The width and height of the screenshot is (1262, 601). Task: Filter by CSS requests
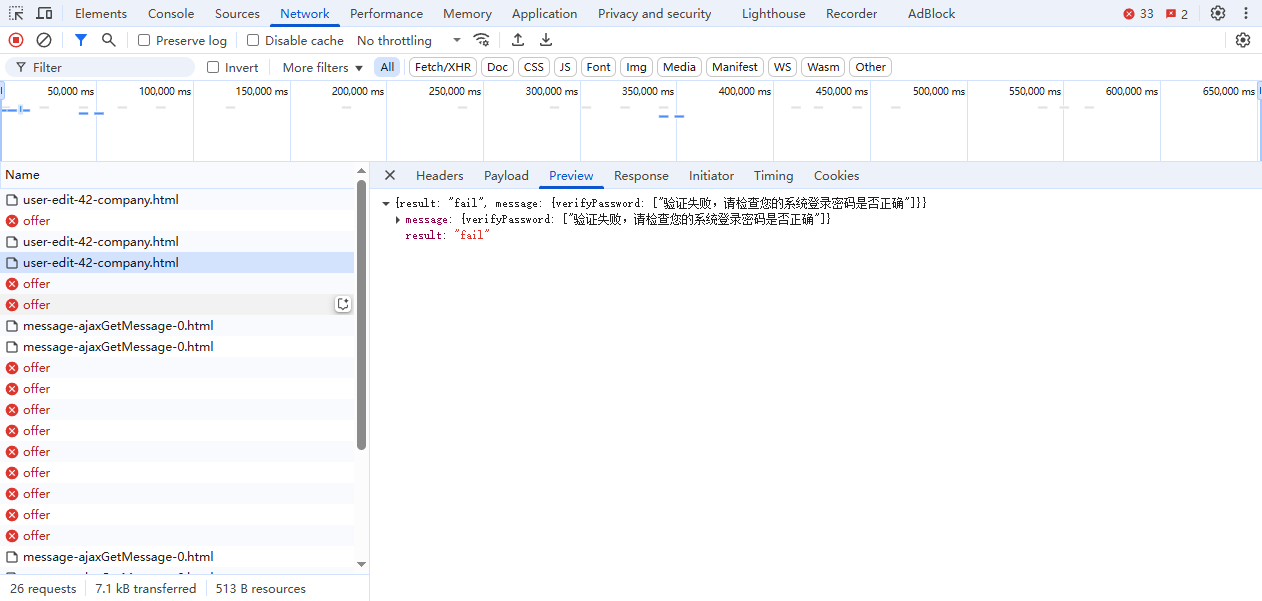coord(534,67)
